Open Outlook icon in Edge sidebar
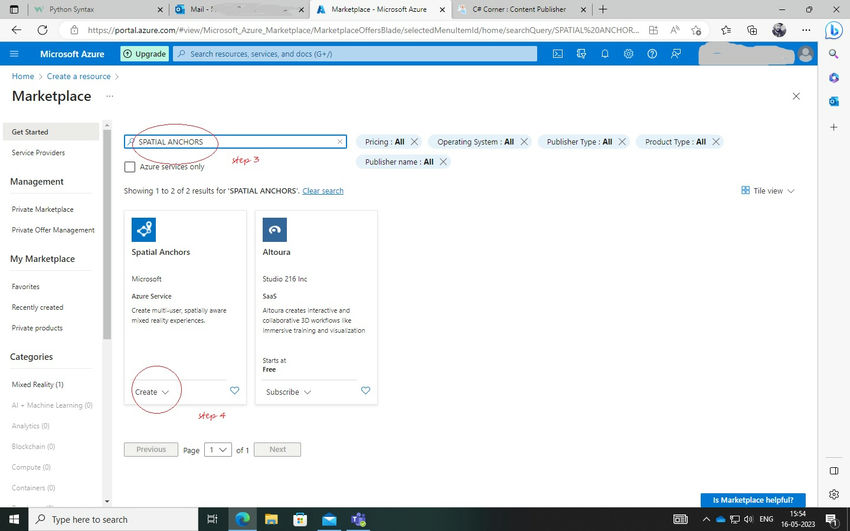The width and height of the screenshot is (850, 531). coord(834,101)
